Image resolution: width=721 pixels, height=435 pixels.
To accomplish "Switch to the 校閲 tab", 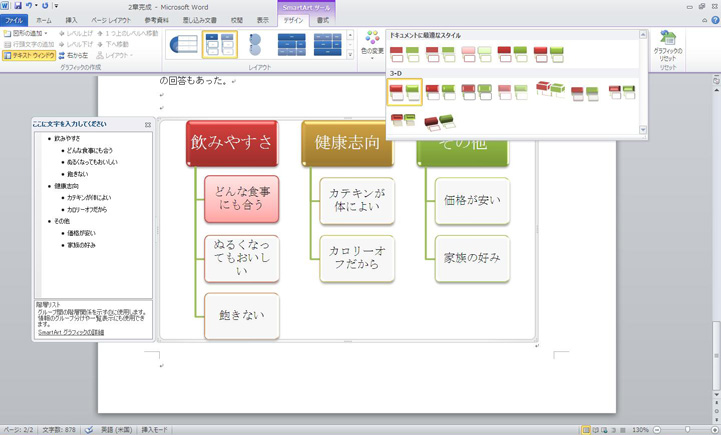I will point(237,20).
